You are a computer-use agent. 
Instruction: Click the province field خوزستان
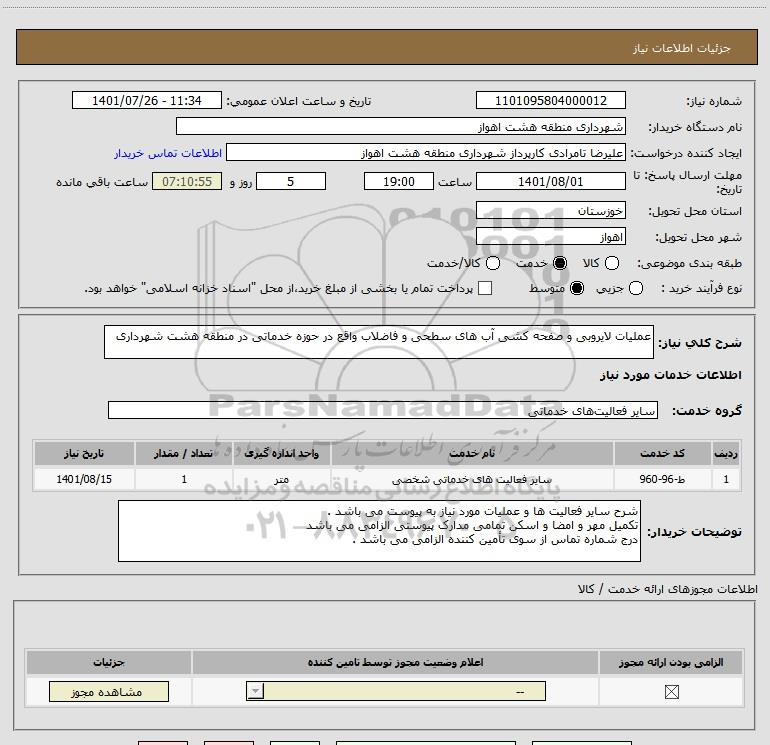click(550, 211)
